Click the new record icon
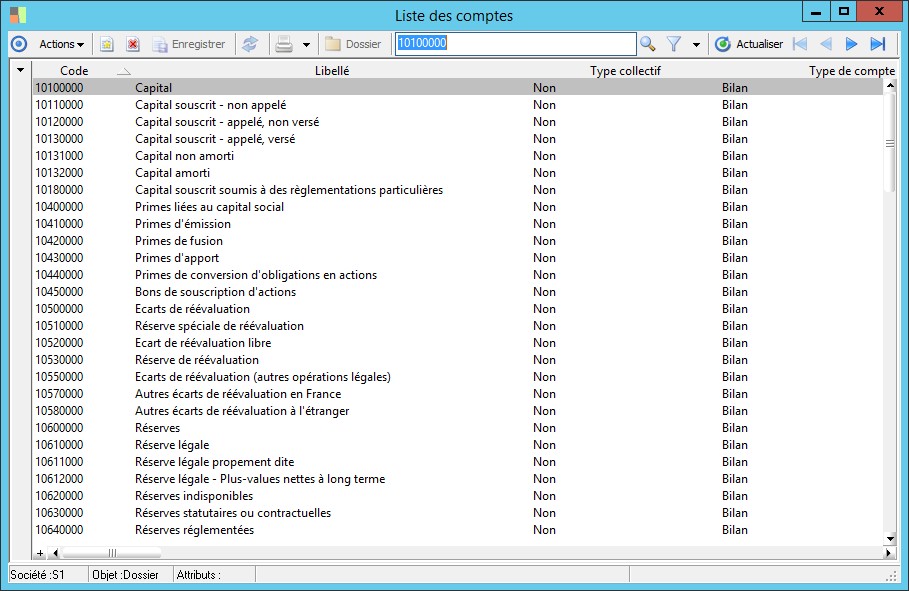 coord(107,44)
